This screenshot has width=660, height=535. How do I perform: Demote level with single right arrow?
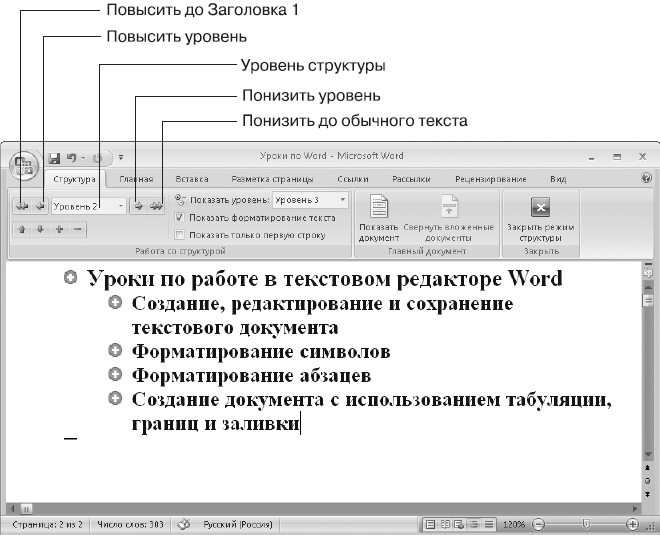pos(138,206)
